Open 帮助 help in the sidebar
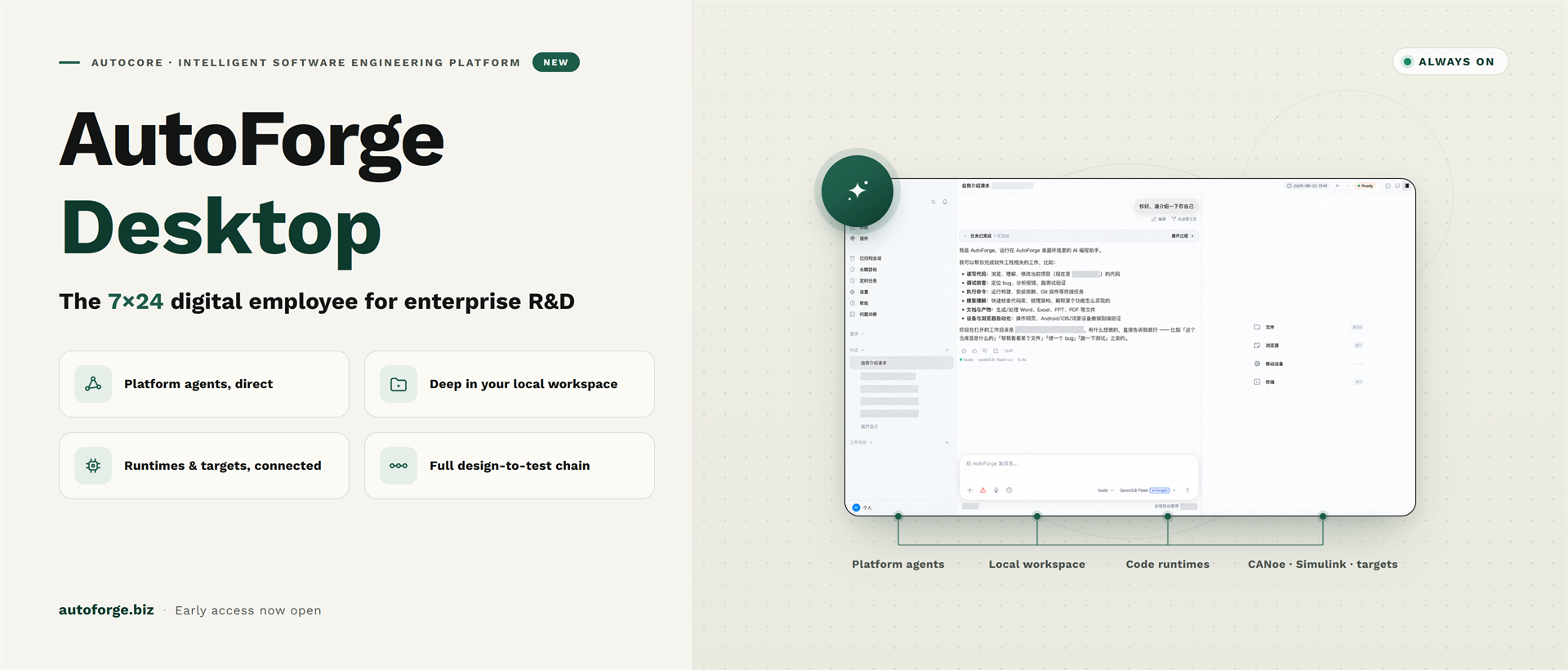 pyautogui.click(x=860, y=303)
